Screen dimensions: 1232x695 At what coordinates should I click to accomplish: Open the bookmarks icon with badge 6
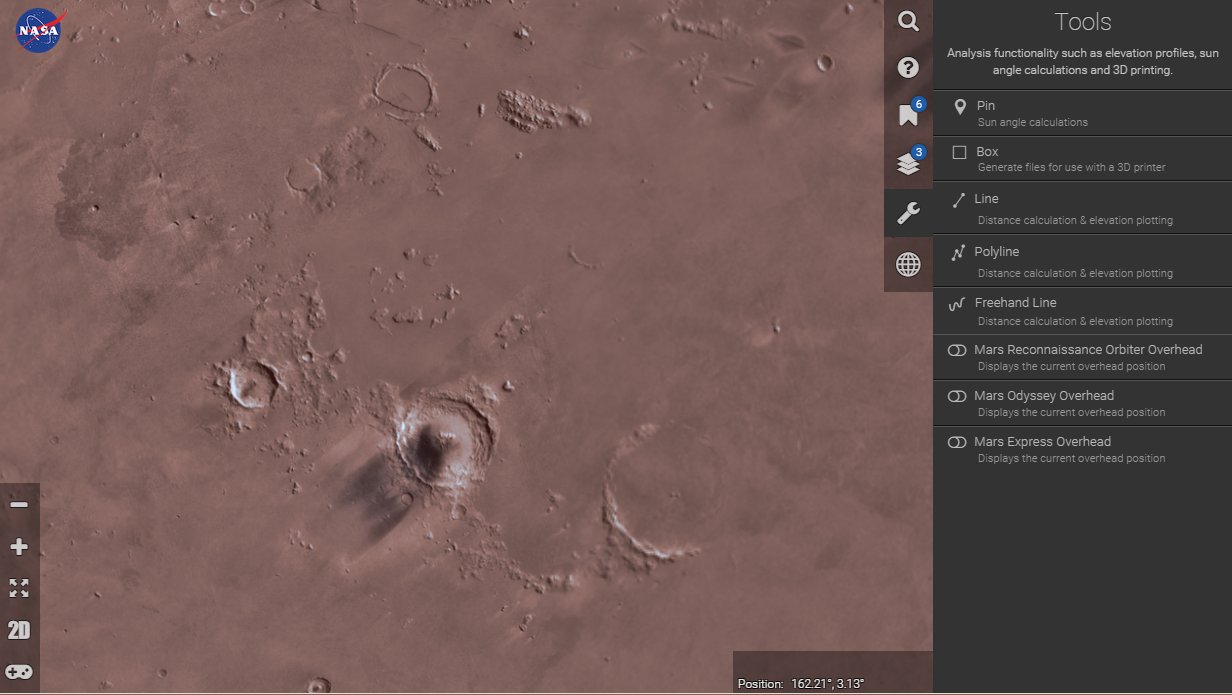pos(908,115)
